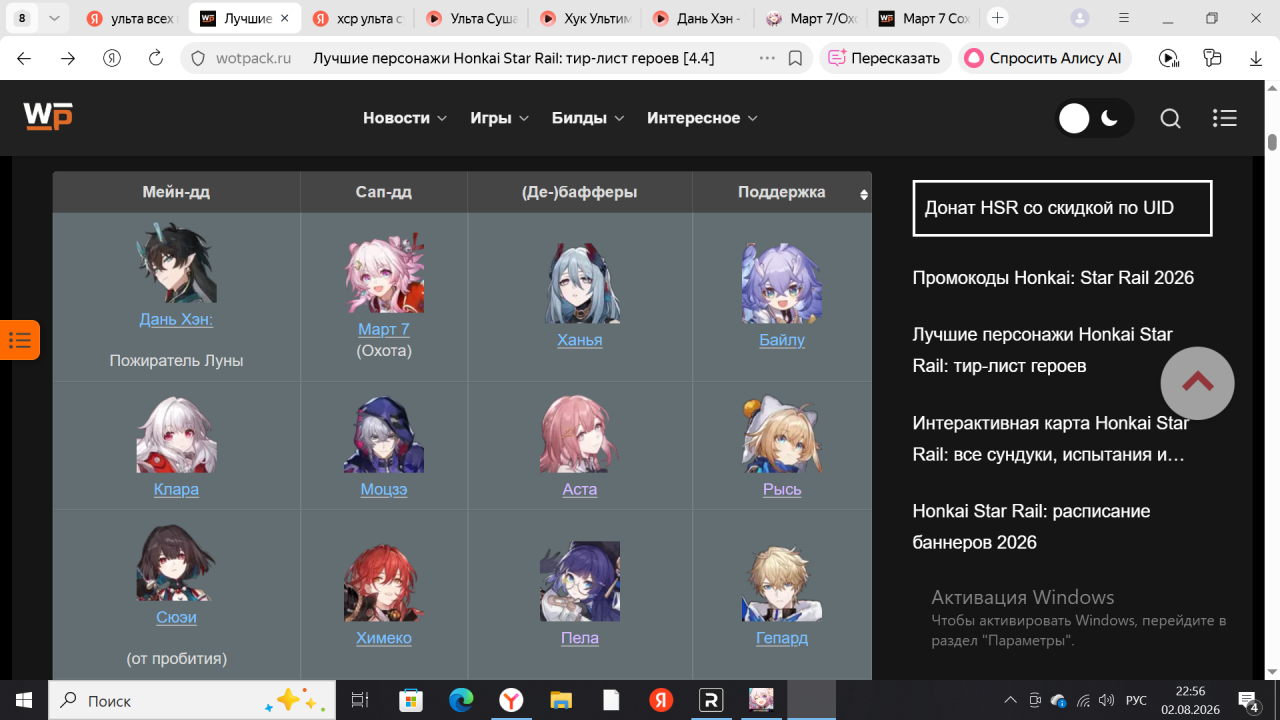Open File Explorer from the taskbar
The image size is (1280, 720).
tap(561, 700)
